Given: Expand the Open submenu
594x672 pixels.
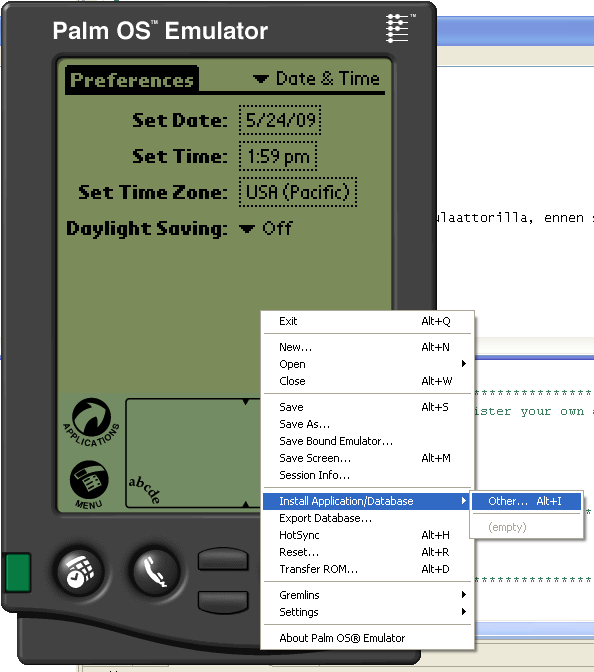Looking at the screenshot, I should click(x=368, y=364).
